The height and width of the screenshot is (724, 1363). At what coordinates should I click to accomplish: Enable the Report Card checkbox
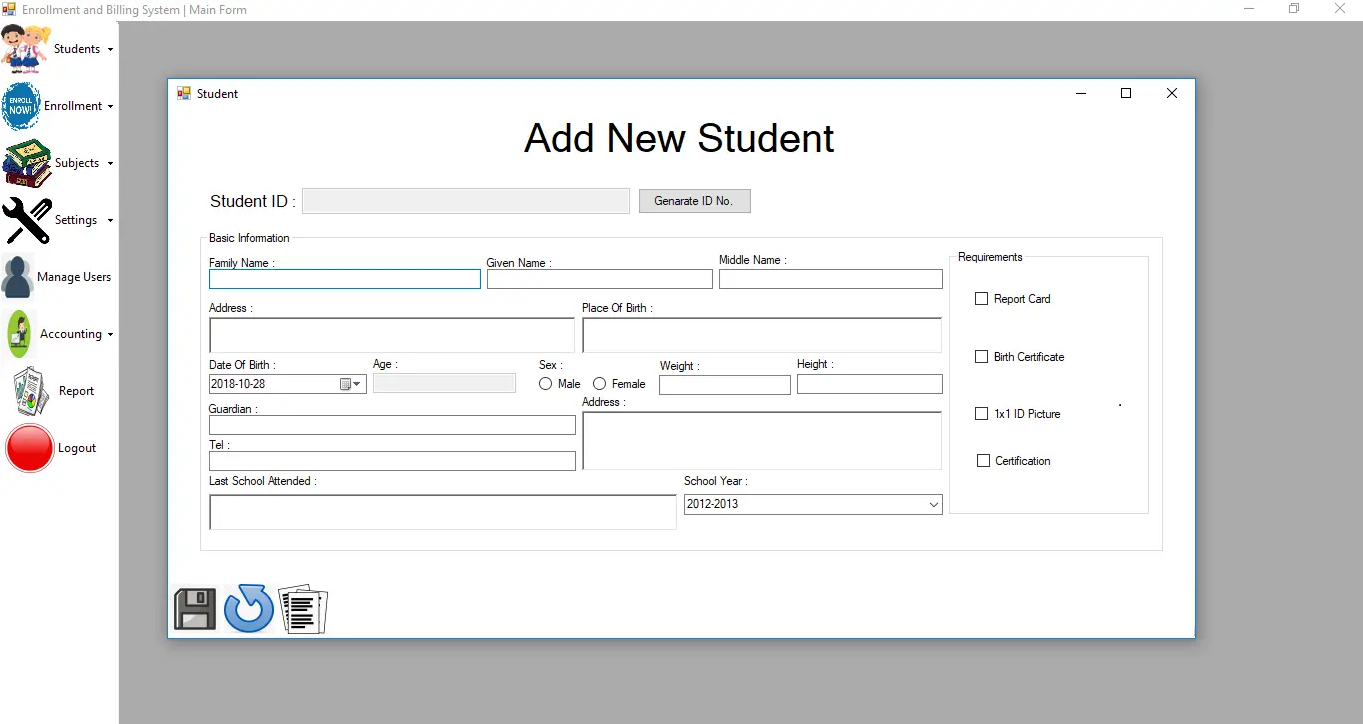(x=981, y=299)
